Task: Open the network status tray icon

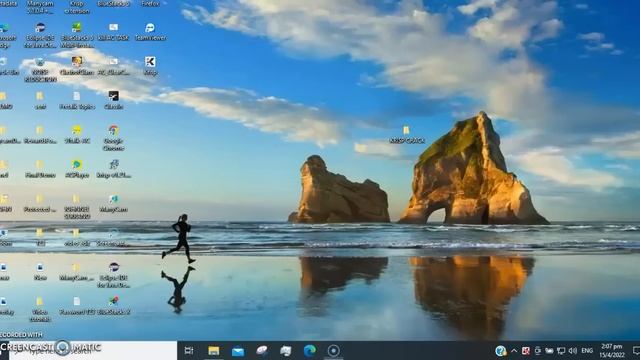Action: [561, 351]
